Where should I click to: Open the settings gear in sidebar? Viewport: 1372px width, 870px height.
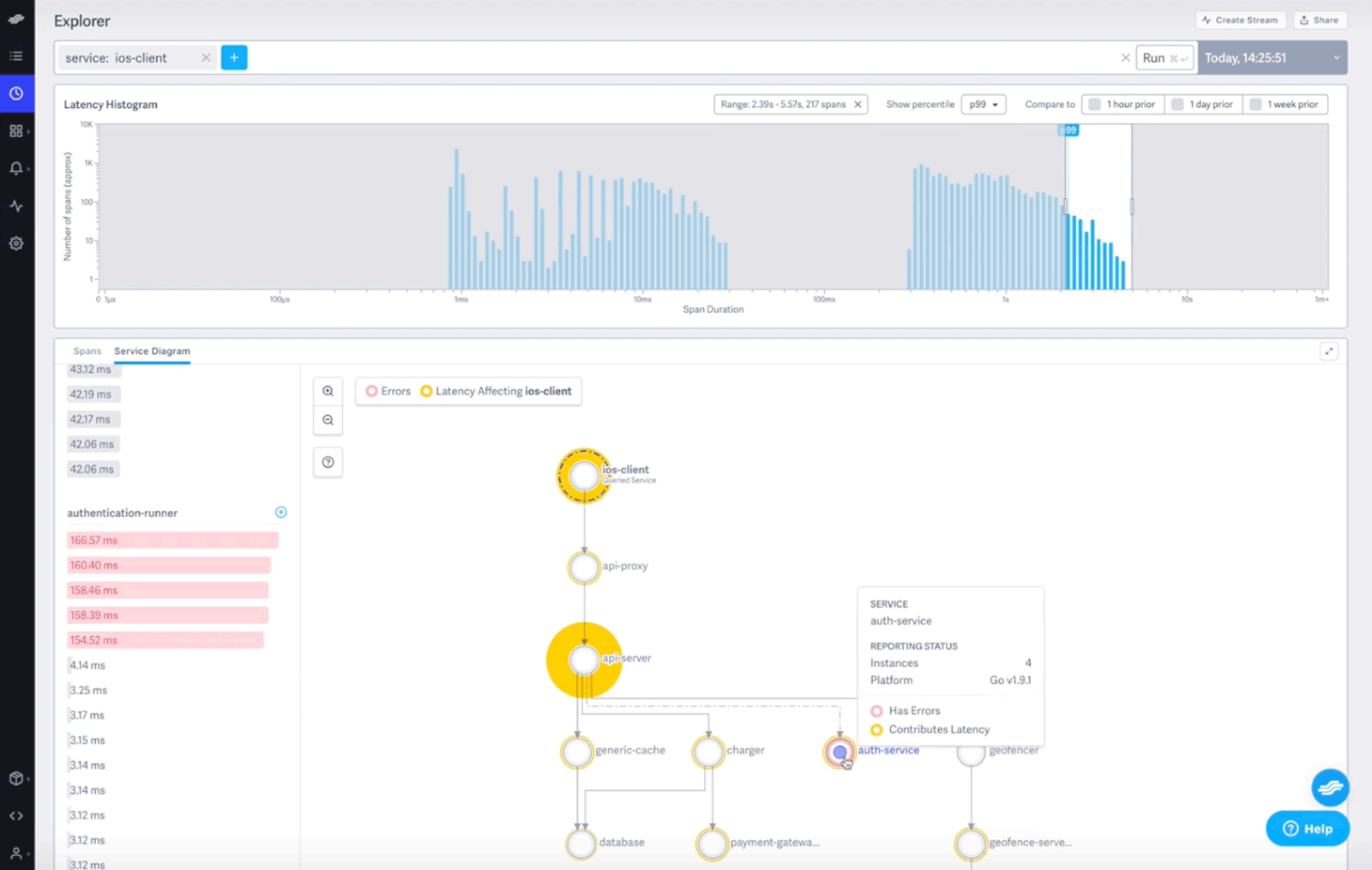coord(16,243)
